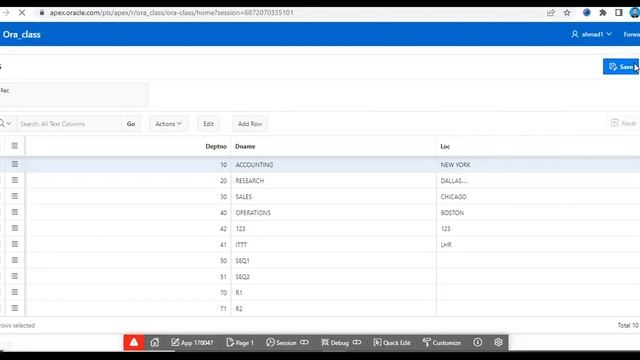Focus the Search All Text Columns field
Viewport: 640px width, 360px height.
[x=69, y=124]
